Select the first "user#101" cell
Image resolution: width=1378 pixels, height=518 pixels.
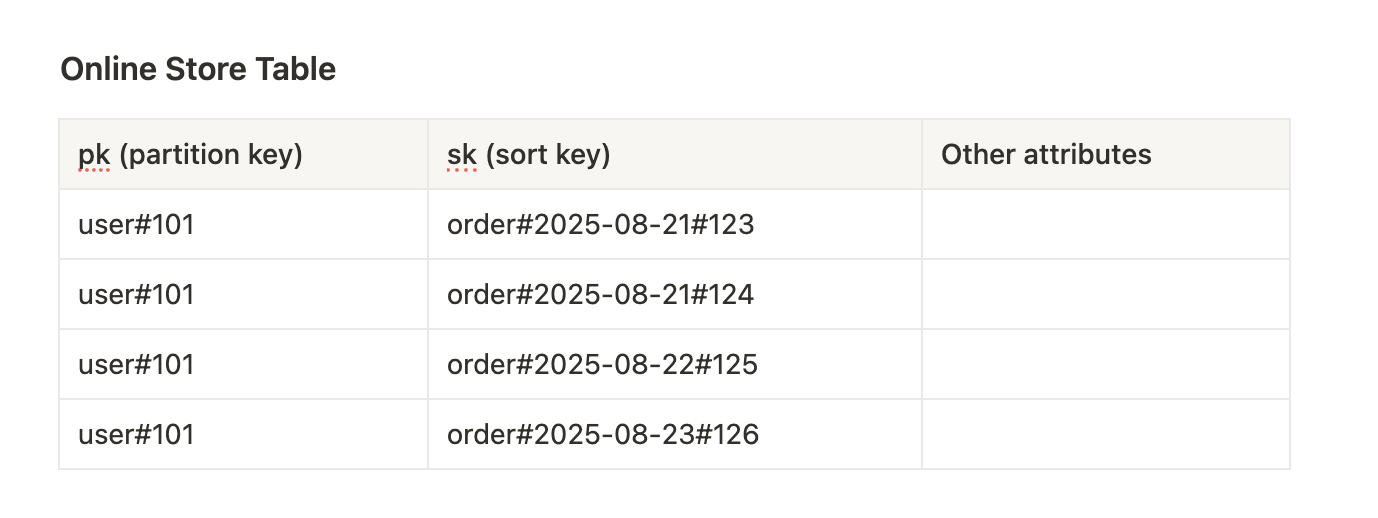click(244, 224)
